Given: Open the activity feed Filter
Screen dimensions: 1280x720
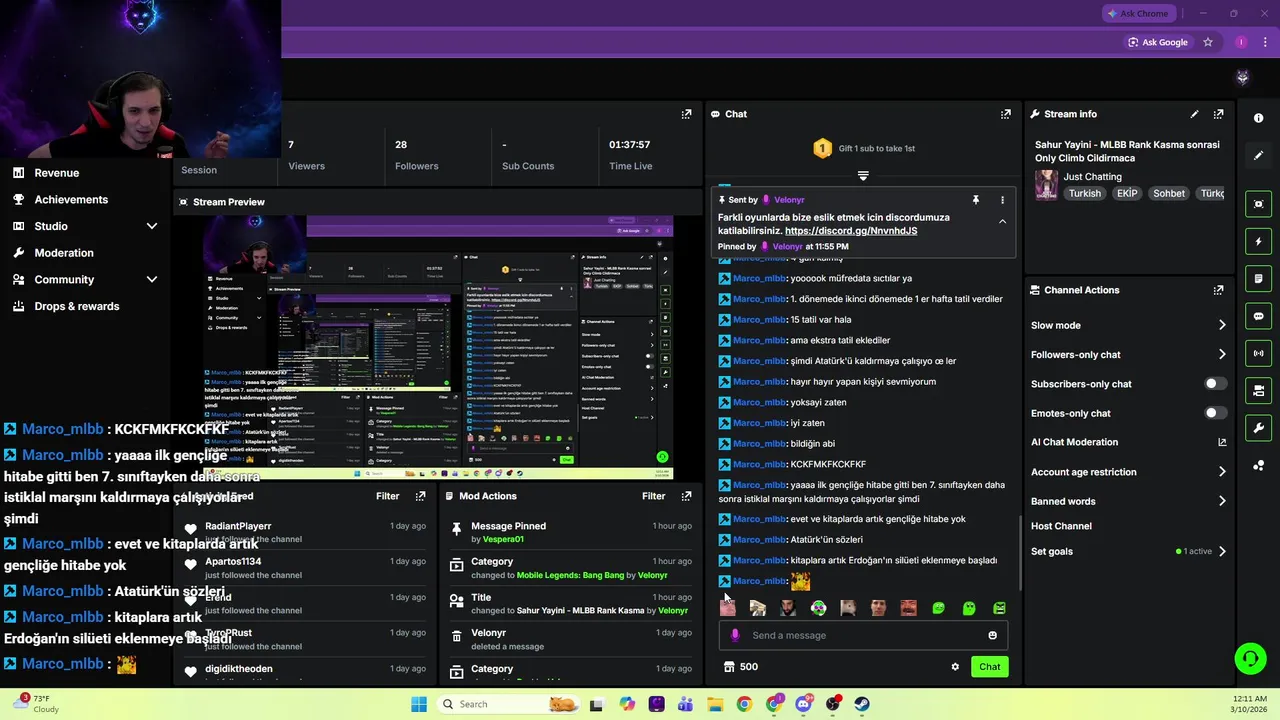Looking at the screenshot, I should [388, 496].
